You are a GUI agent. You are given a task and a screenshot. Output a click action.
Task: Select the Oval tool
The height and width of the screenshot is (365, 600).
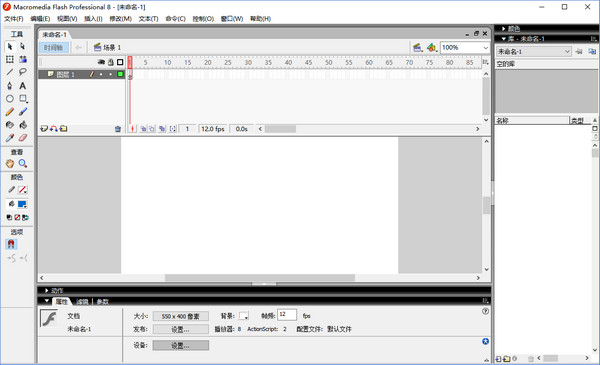10,99
